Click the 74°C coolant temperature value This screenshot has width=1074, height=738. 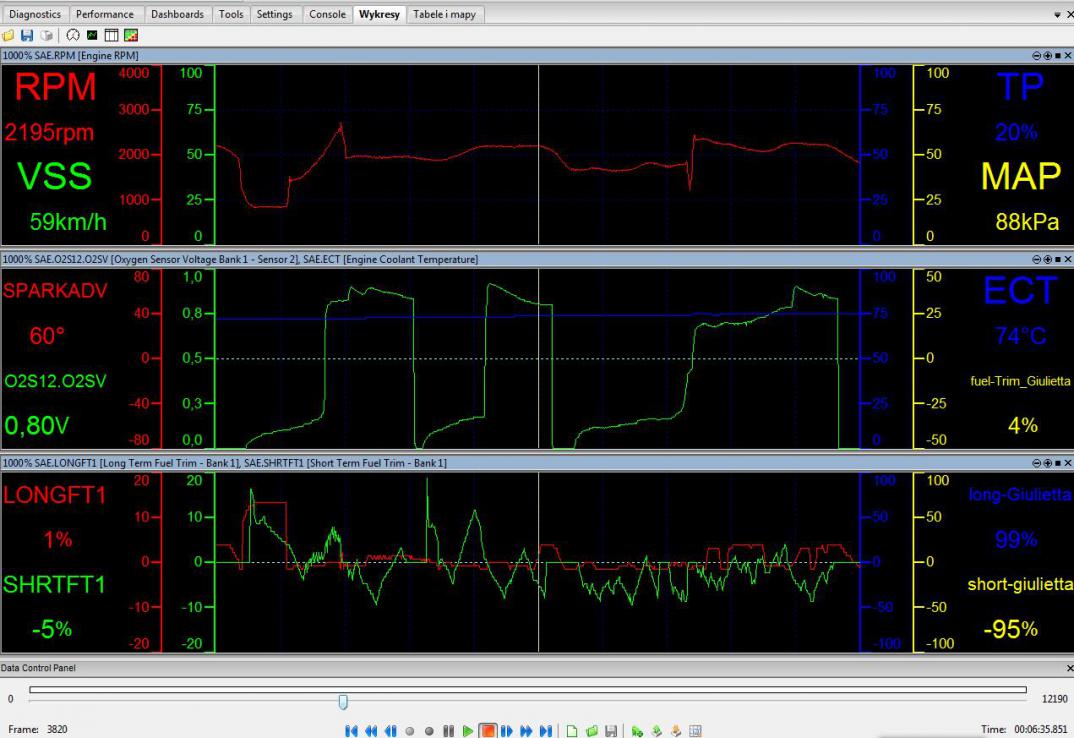coord(1021,336)
